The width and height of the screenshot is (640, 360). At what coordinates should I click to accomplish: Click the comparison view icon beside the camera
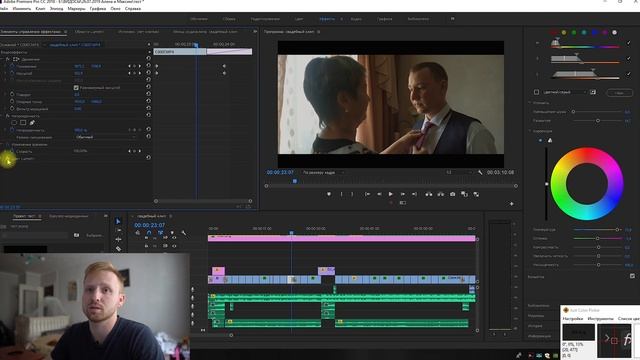click(x=464, y=194)
